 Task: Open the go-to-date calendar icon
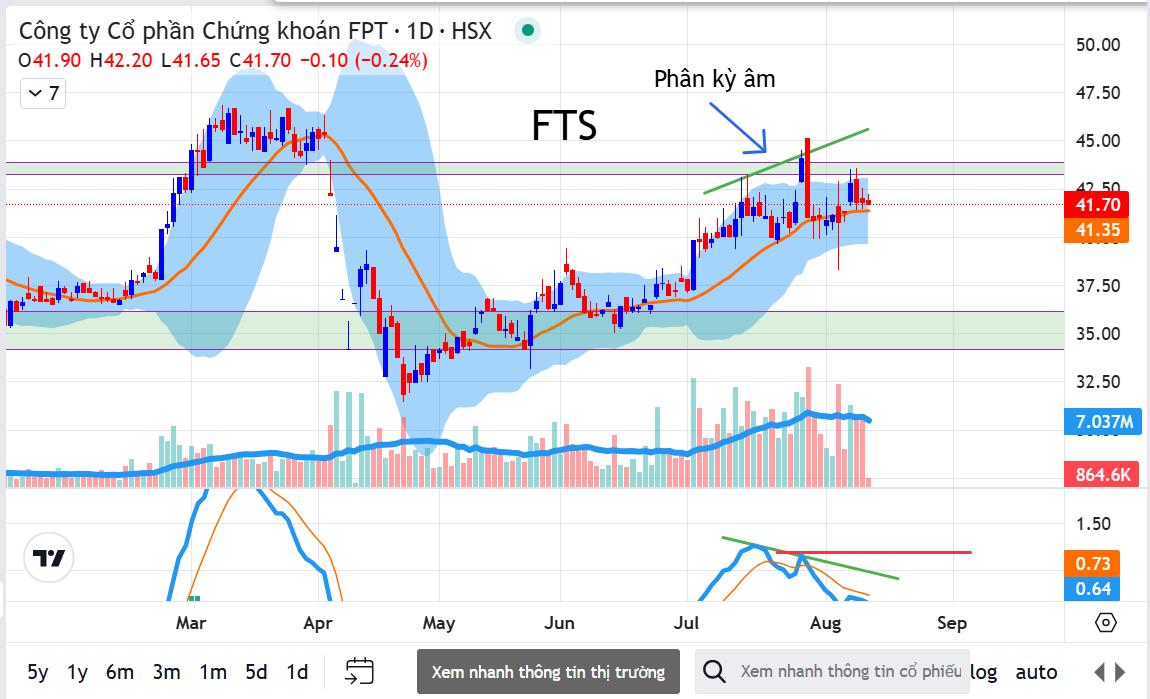pos(359,671)
